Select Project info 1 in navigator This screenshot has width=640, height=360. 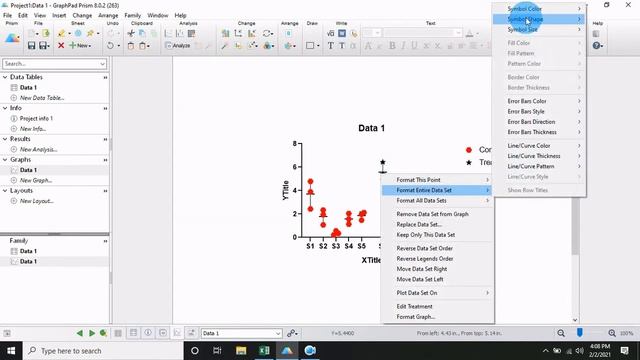point(36,118)
